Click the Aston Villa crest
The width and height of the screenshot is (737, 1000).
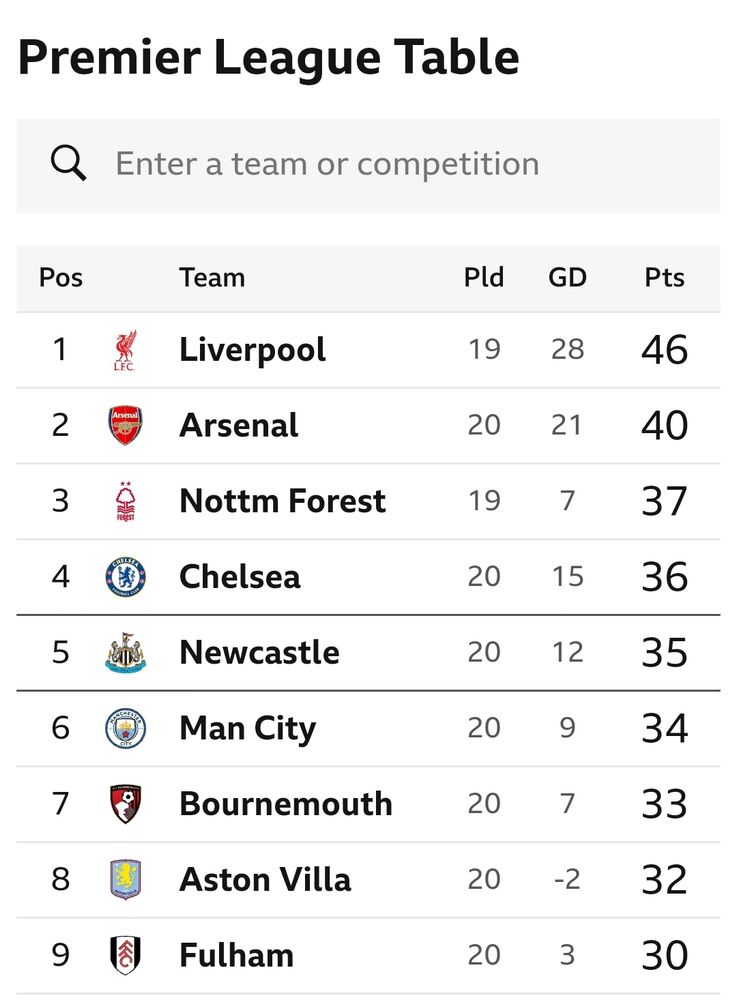pos(126,879)
